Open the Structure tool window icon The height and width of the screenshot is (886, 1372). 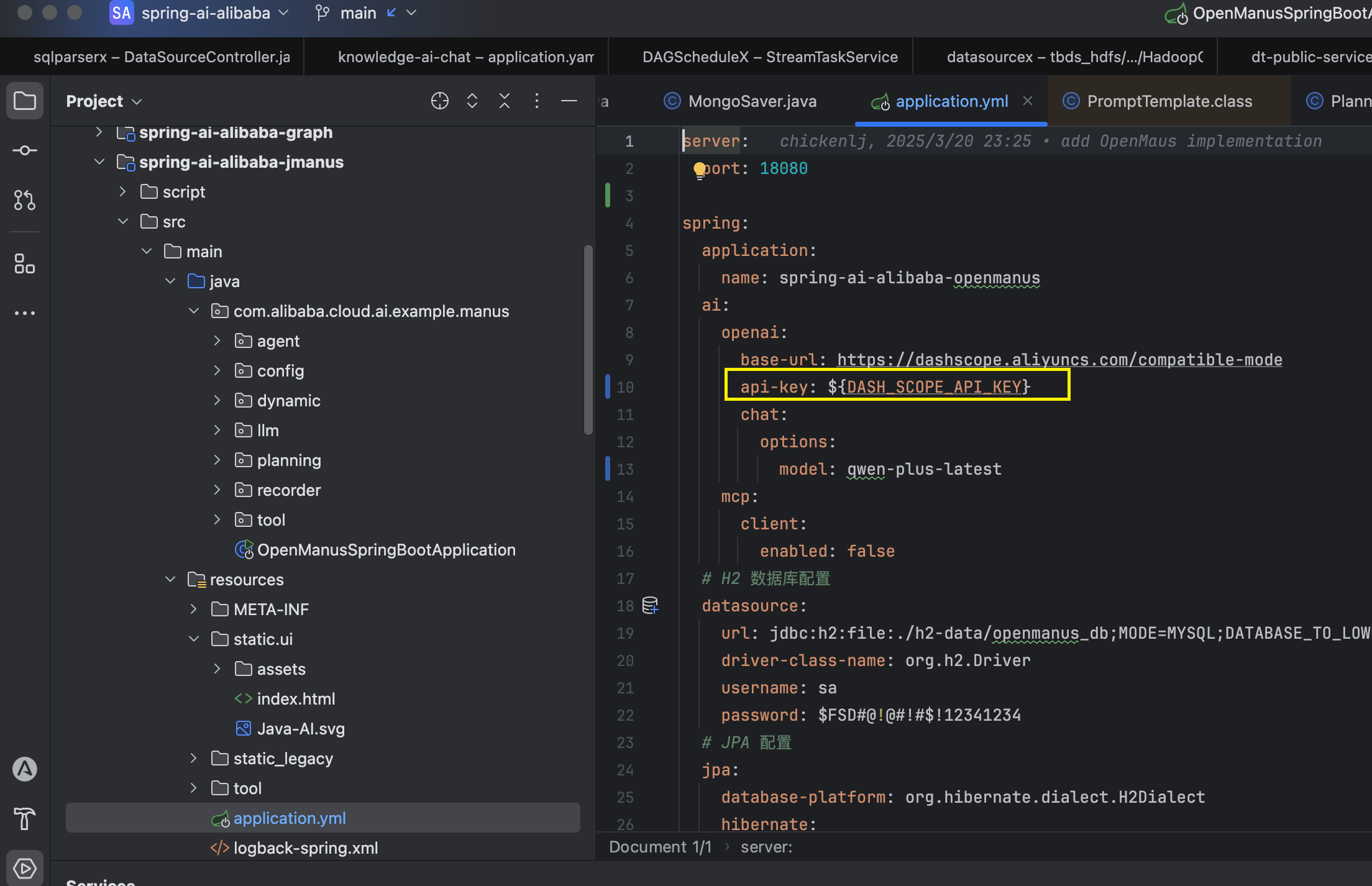tap(25, 263)
